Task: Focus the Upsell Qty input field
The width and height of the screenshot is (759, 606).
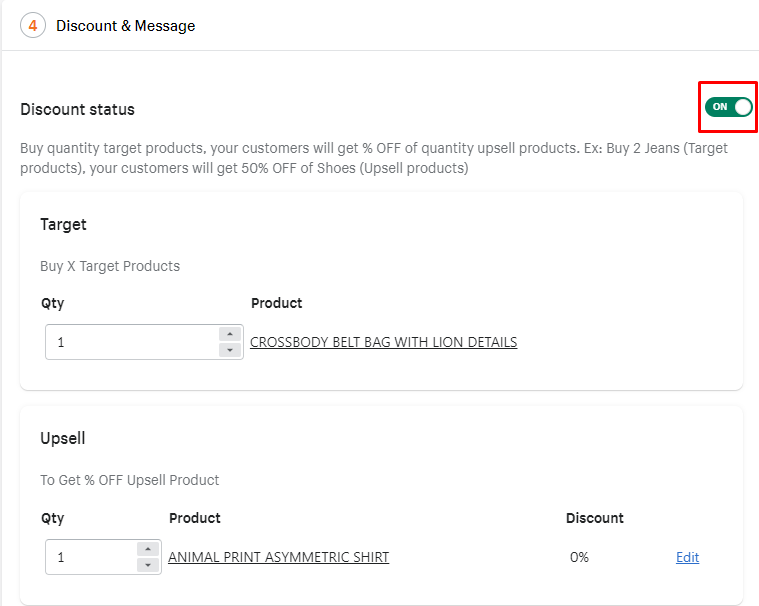Action: (x=90, y=557)
